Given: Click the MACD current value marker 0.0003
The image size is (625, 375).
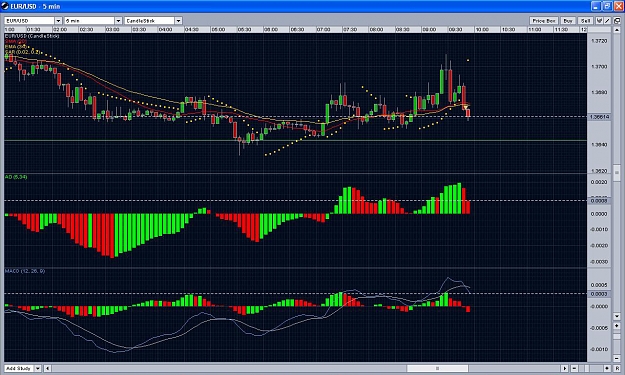Looking at the screenshot, I should pos(599,294).
